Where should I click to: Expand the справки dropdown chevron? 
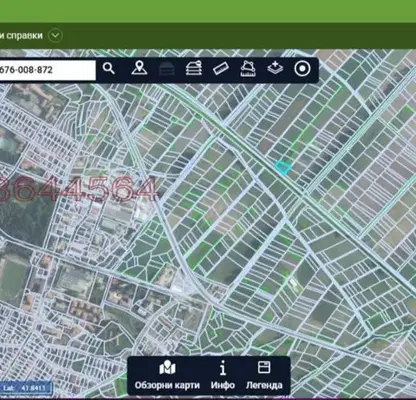(55, 35)
